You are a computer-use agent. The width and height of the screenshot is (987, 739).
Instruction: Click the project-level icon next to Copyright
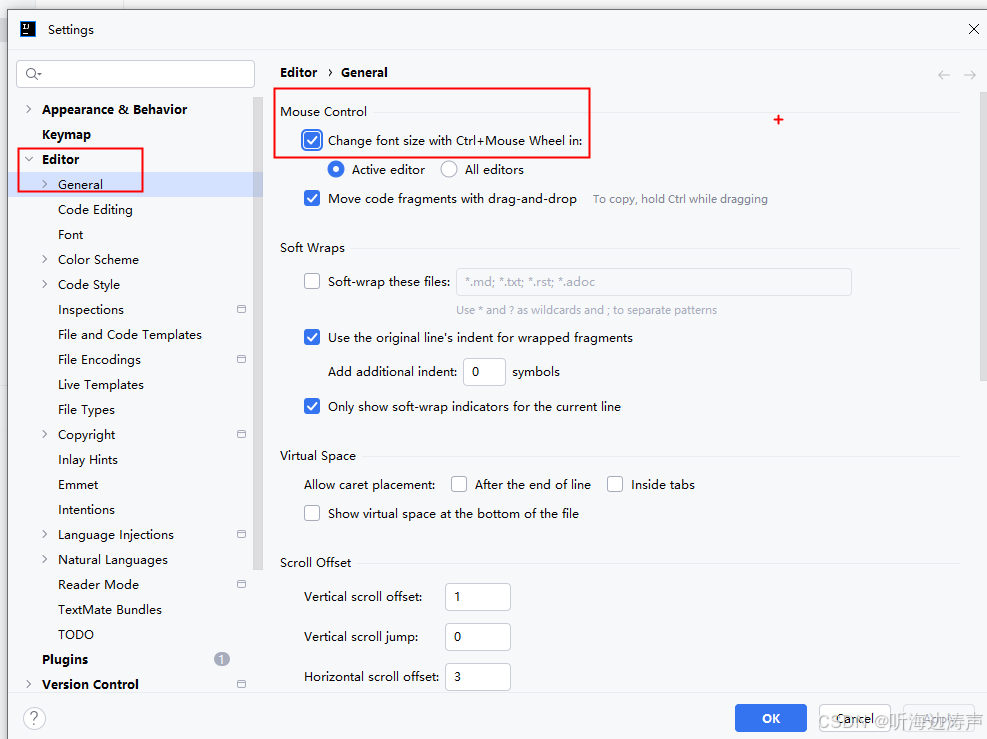(241, 434)
